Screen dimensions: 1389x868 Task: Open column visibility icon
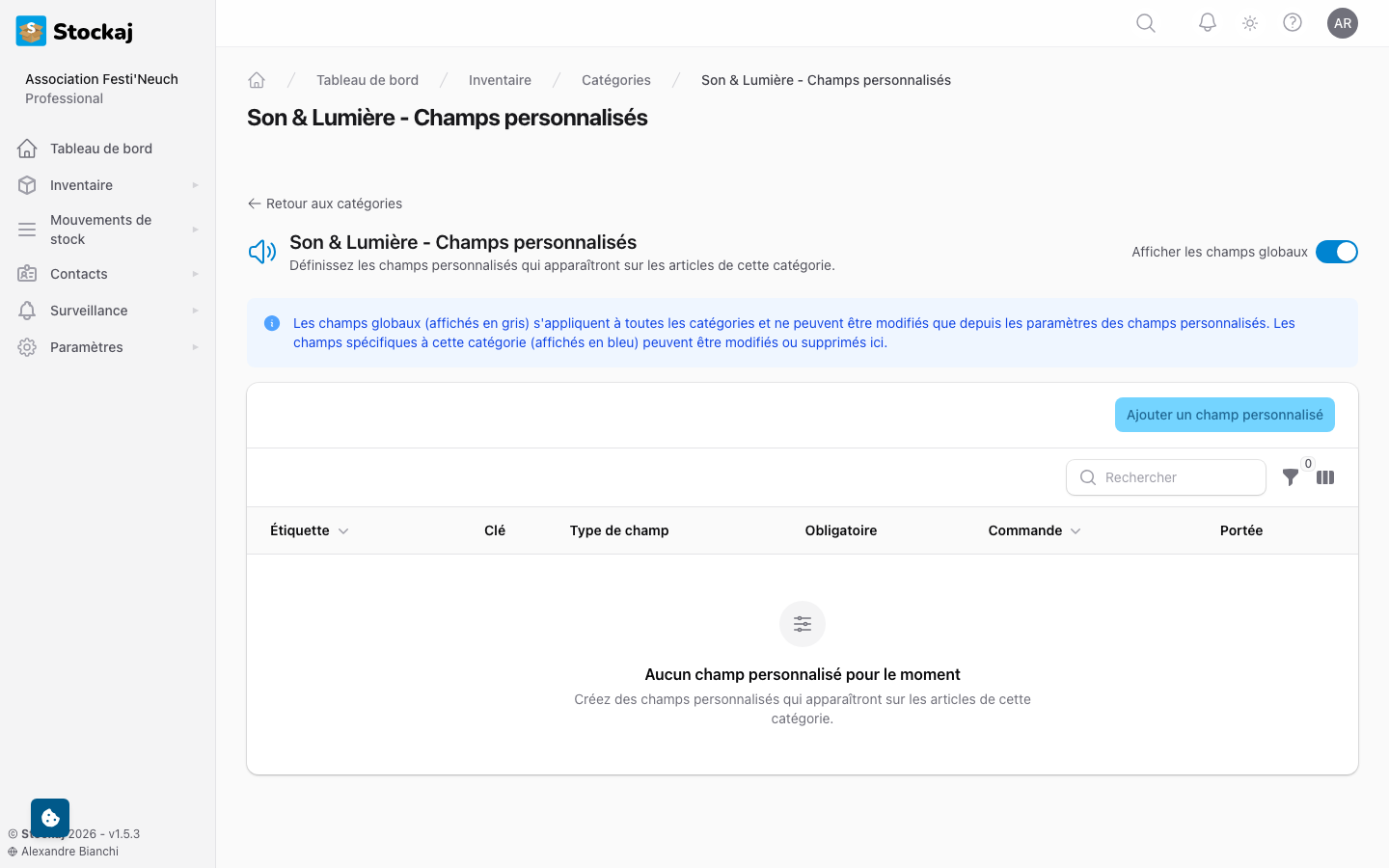1325,477
